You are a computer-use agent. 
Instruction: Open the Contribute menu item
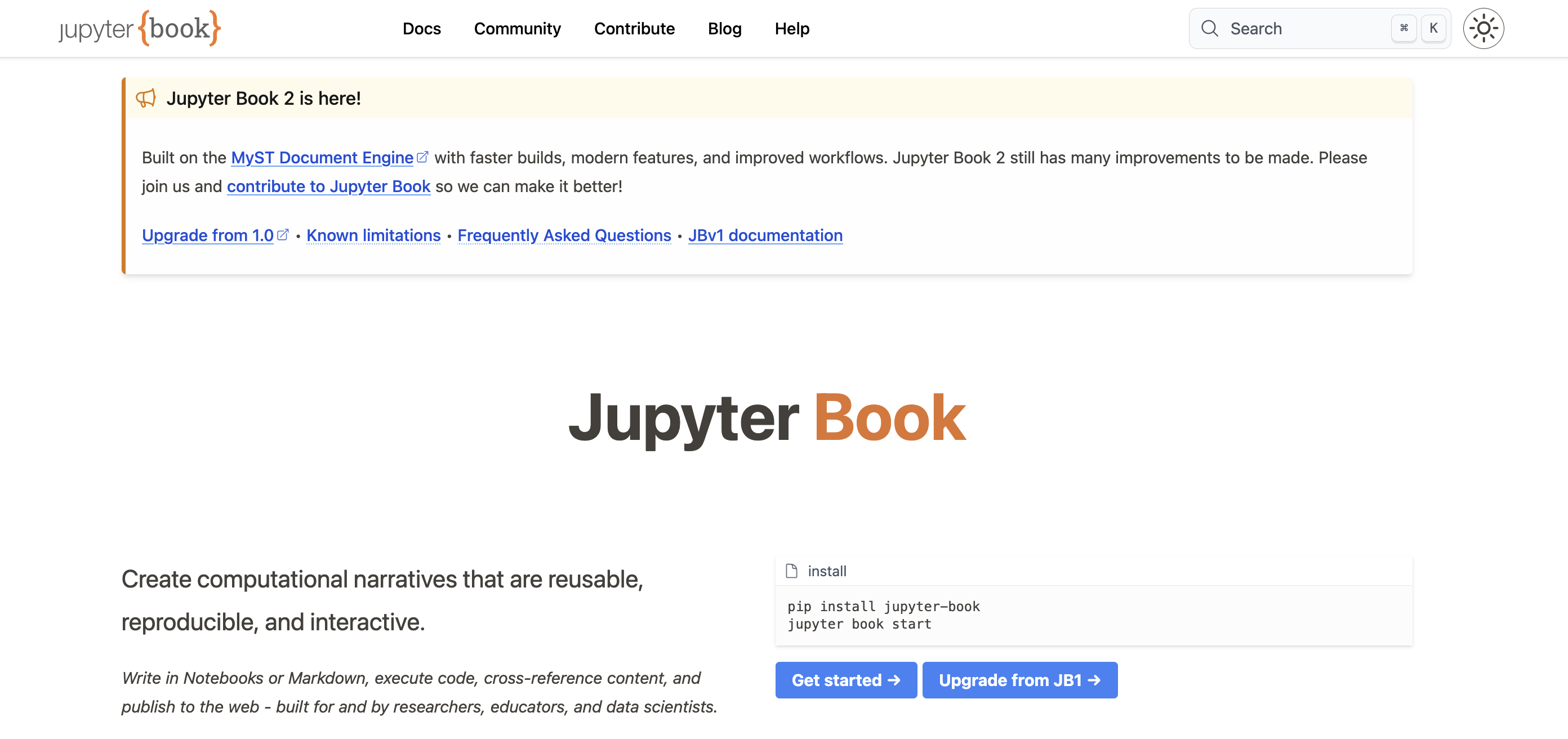coord(634,28)
